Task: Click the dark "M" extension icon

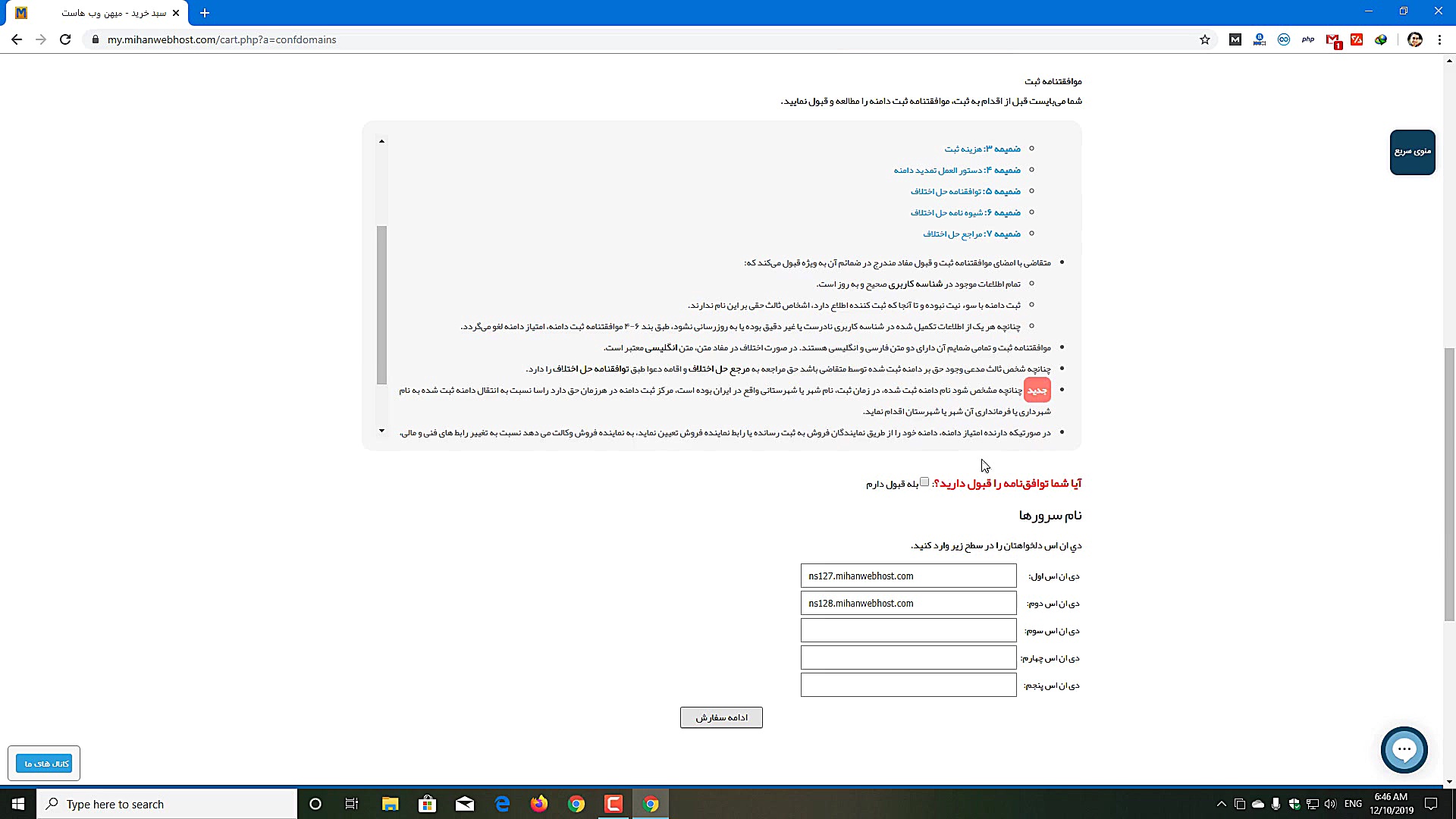Action: pyautogui.click(x=1235, y=39)
